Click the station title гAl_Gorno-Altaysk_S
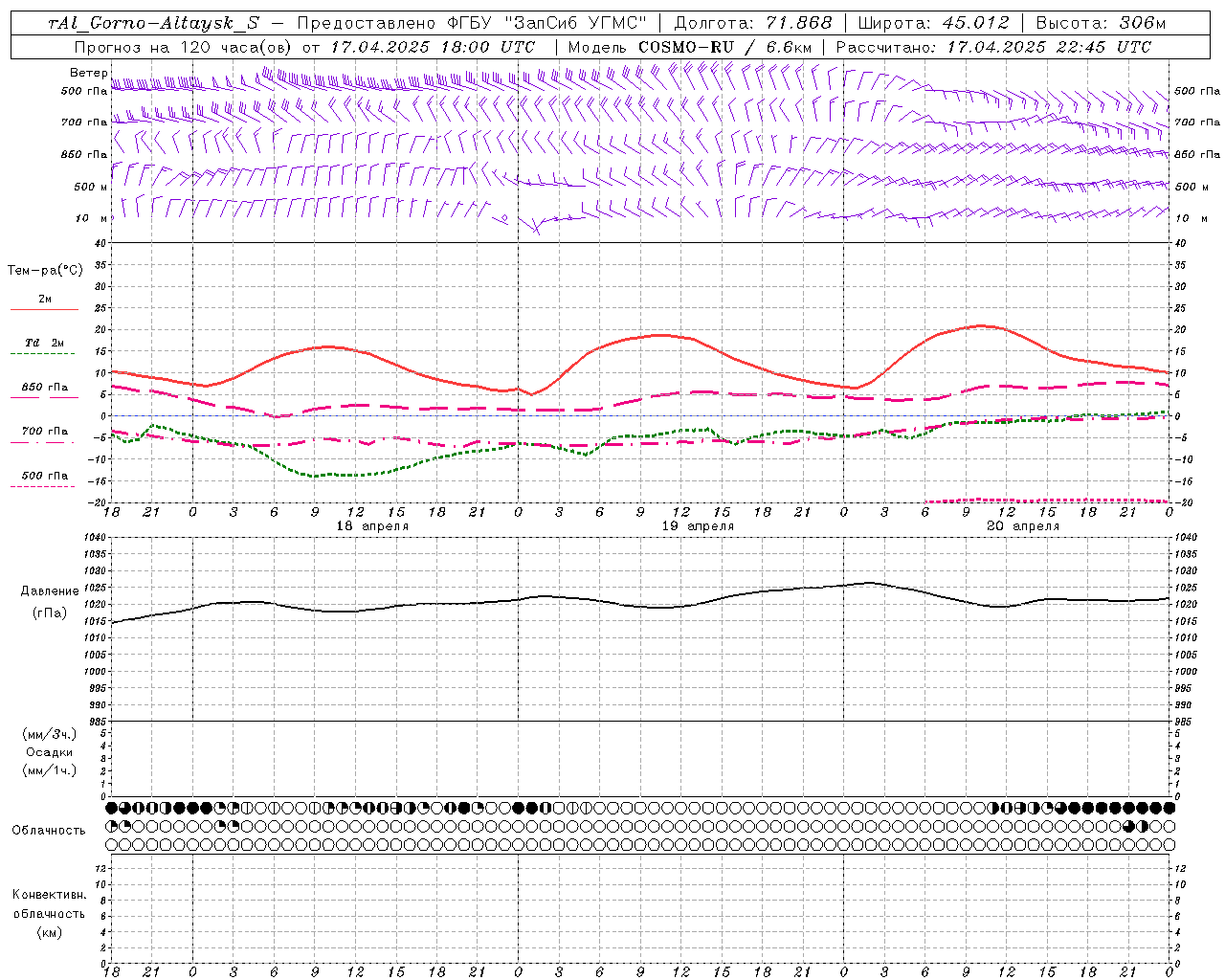 pyautogui.click(x=153, y=24)
